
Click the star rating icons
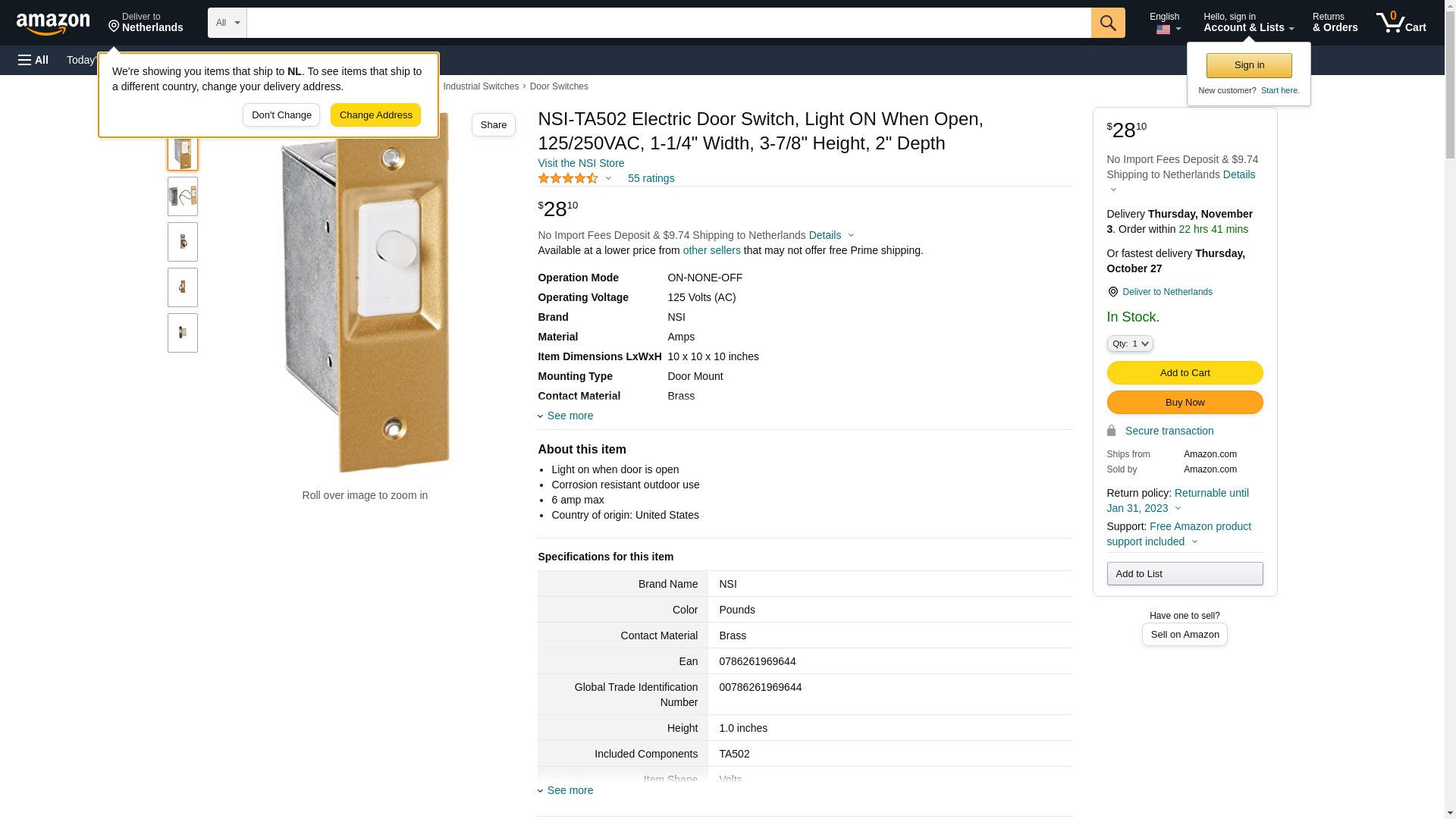[568, 179]
